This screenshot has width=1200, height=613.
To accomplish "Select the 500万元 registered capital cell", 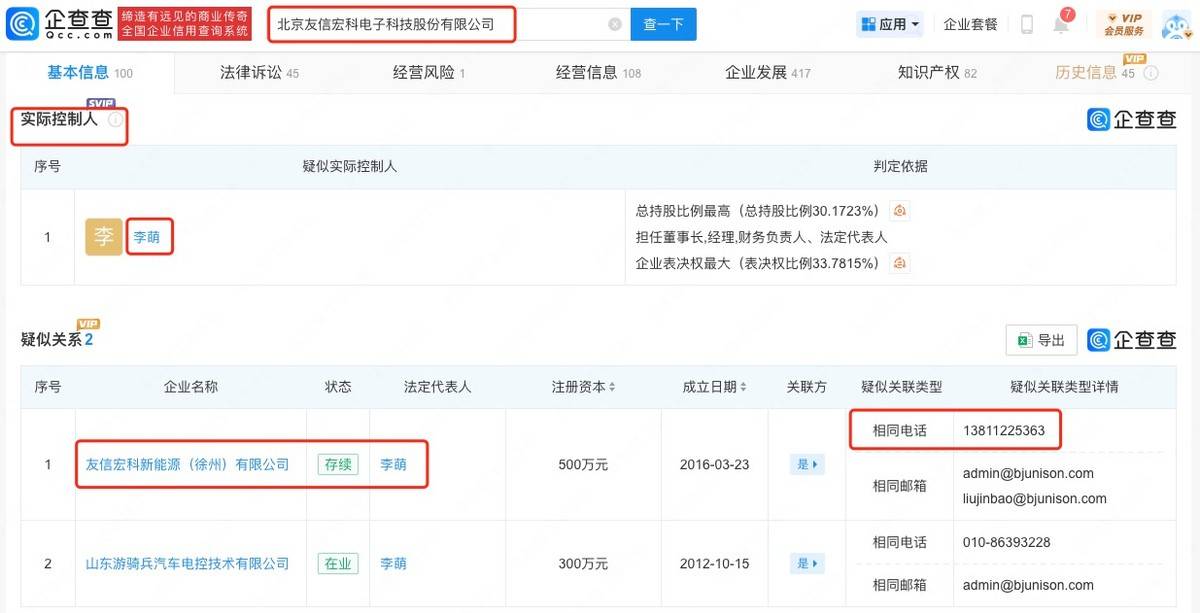I will point(583,465).
